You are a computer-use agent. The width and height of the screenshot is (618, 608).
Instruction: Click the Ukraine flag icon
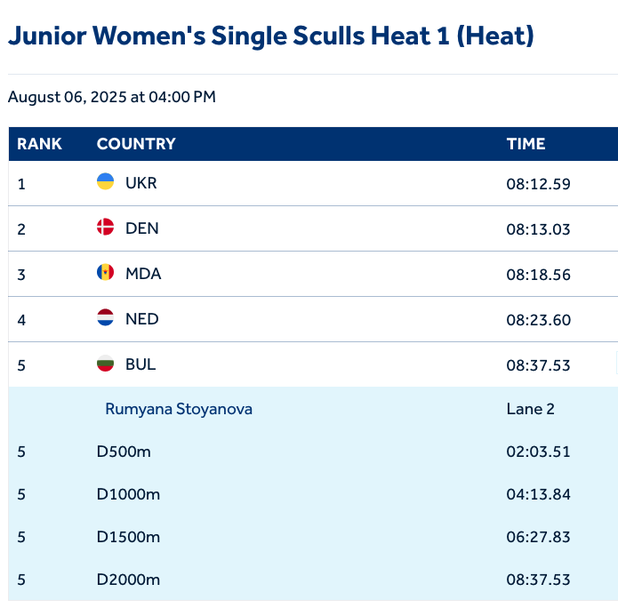(x=105, y=182)
